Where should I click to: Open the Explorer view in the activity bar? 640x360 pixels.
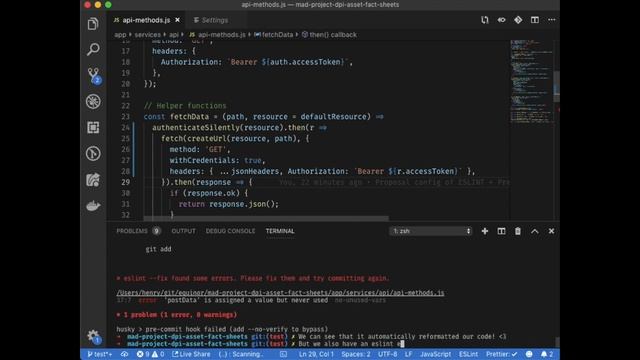[93, 24]
